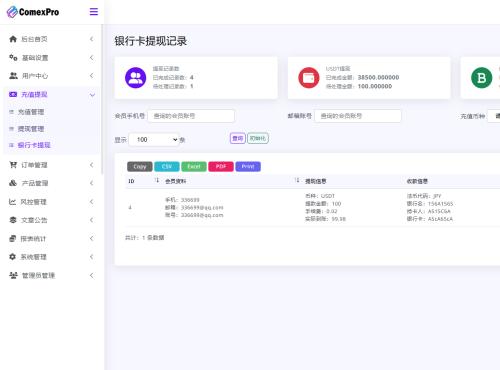The height and width of the screenshot is (370, 500).
Task: Expand the 文章公告 chevron
Action: (92, 220)
